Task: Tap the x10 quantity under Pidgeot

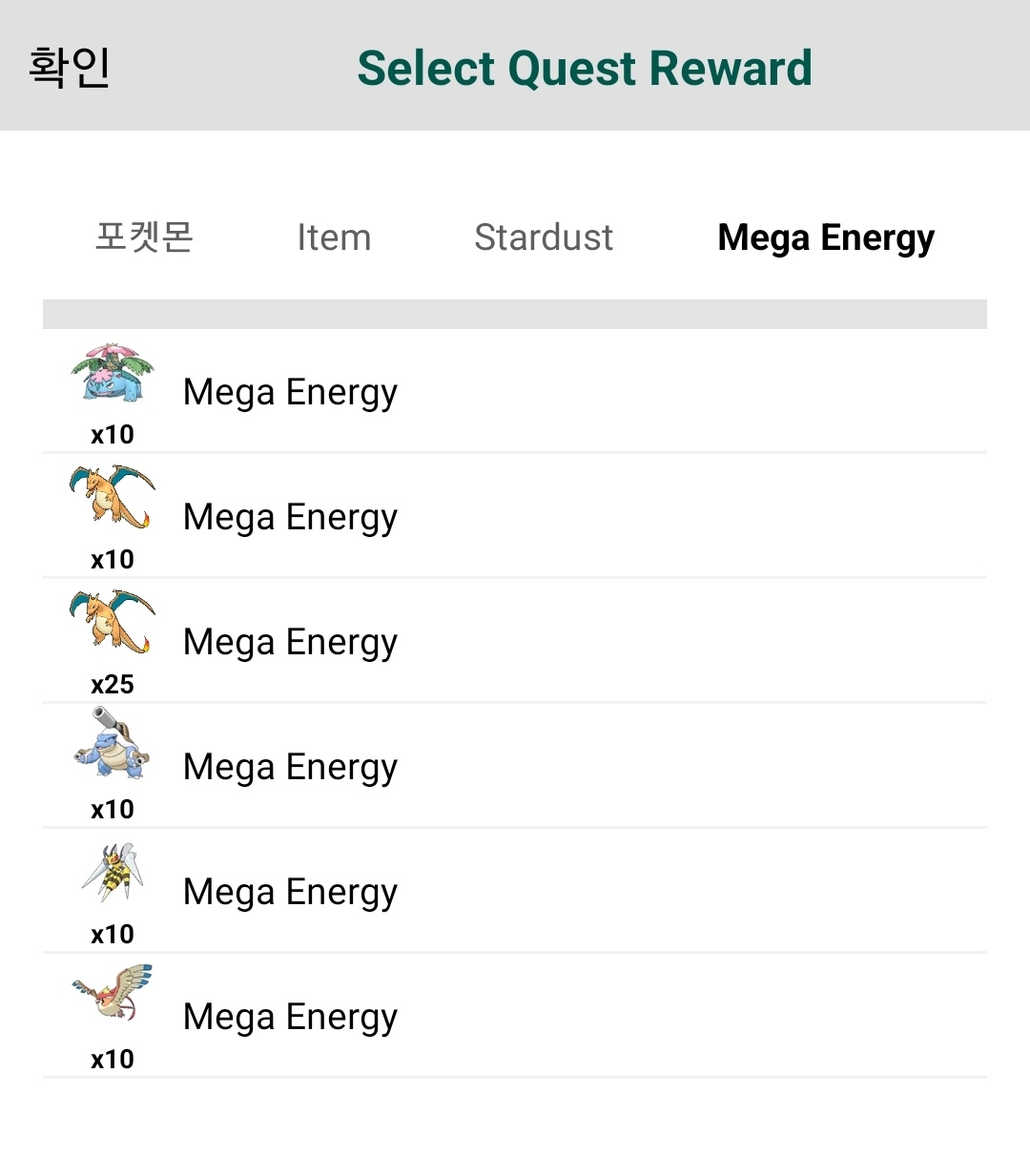Action: [x=113, y=1060]
